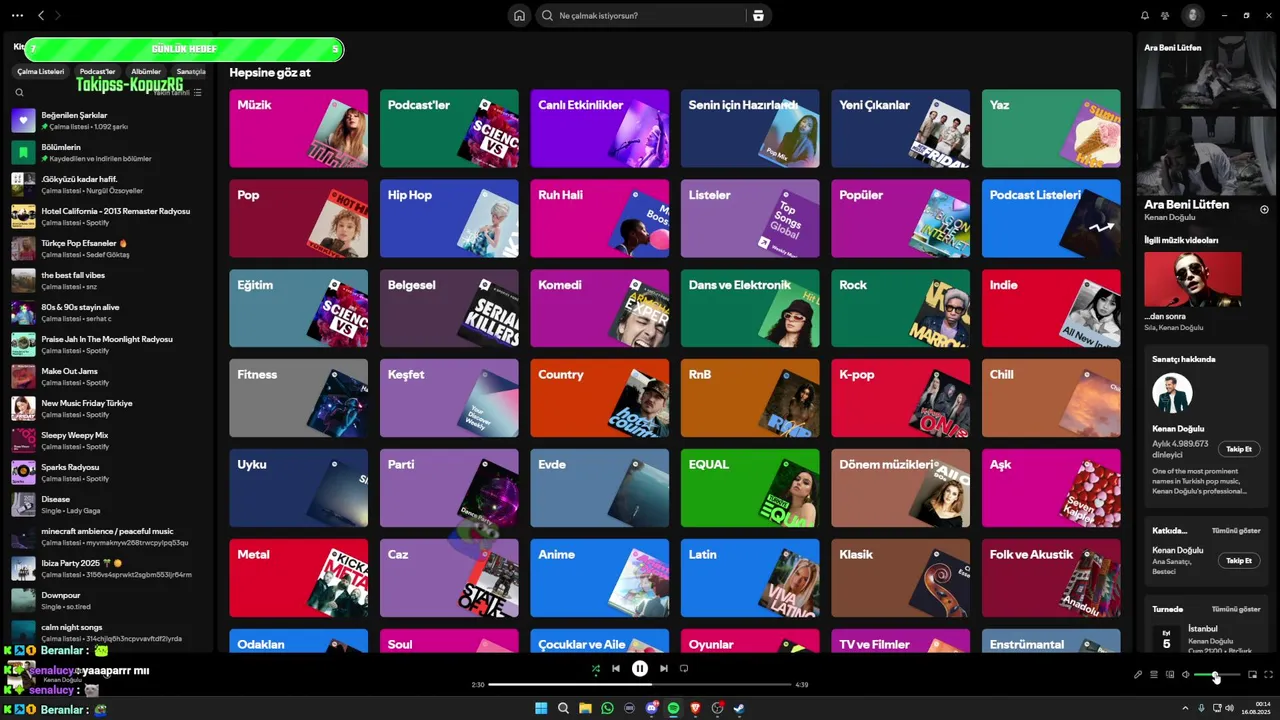Pause the current song
1280x720 pixels.
(640, 669)
